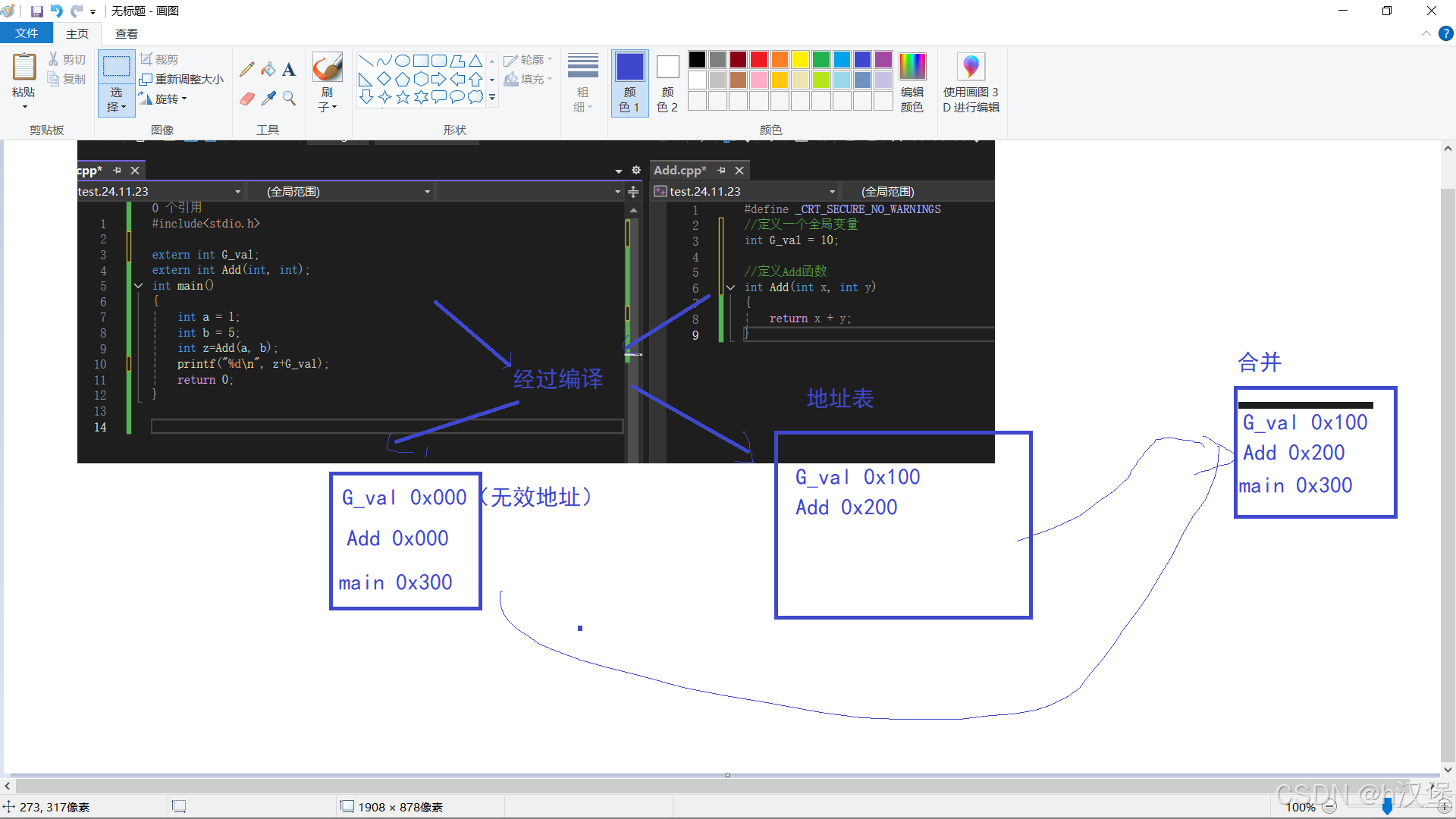Select the Color picker eyedropper tool
The width and height of the screenshot is (1456, 819).
point(268,99)
